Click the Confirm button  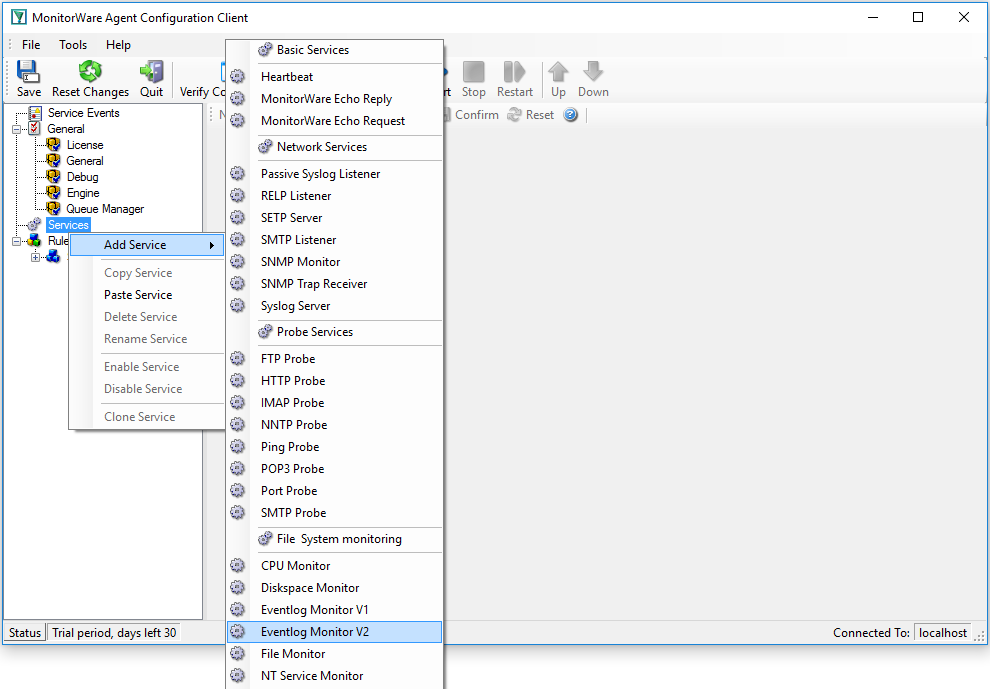pos(471,115)
